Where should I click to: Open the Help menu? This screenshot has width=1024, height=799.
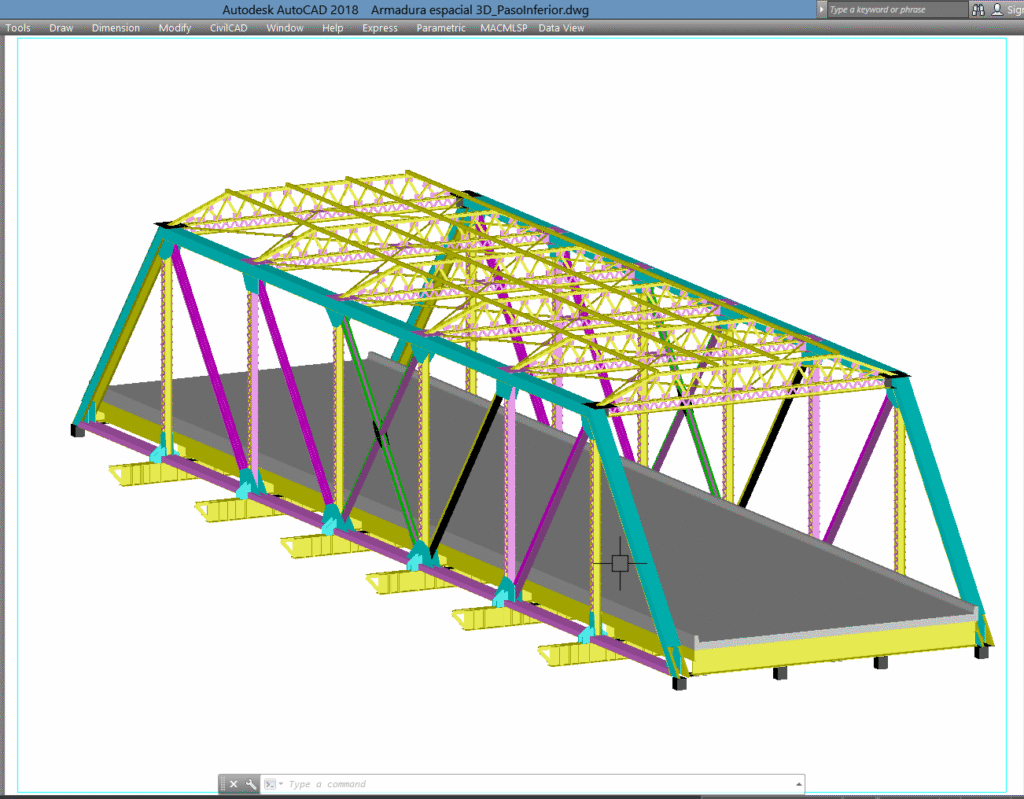332,28
